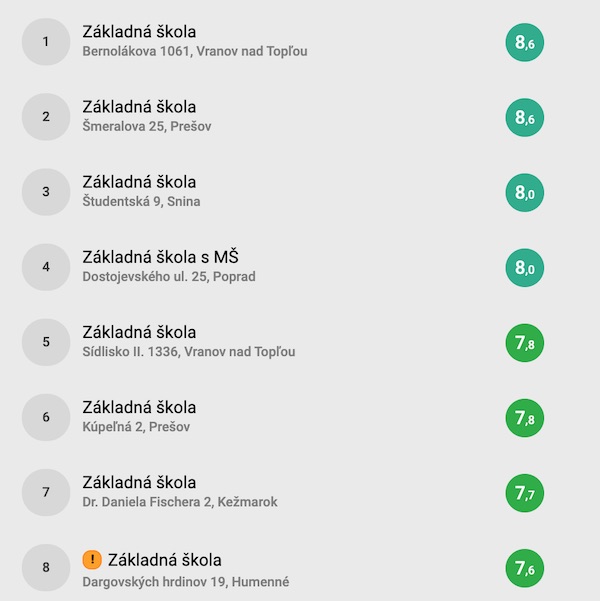The height and width of the screenshot is (601, 600).
Task: Click the 8,0 score badge for Poprad
Action: (x=524, y=268)
